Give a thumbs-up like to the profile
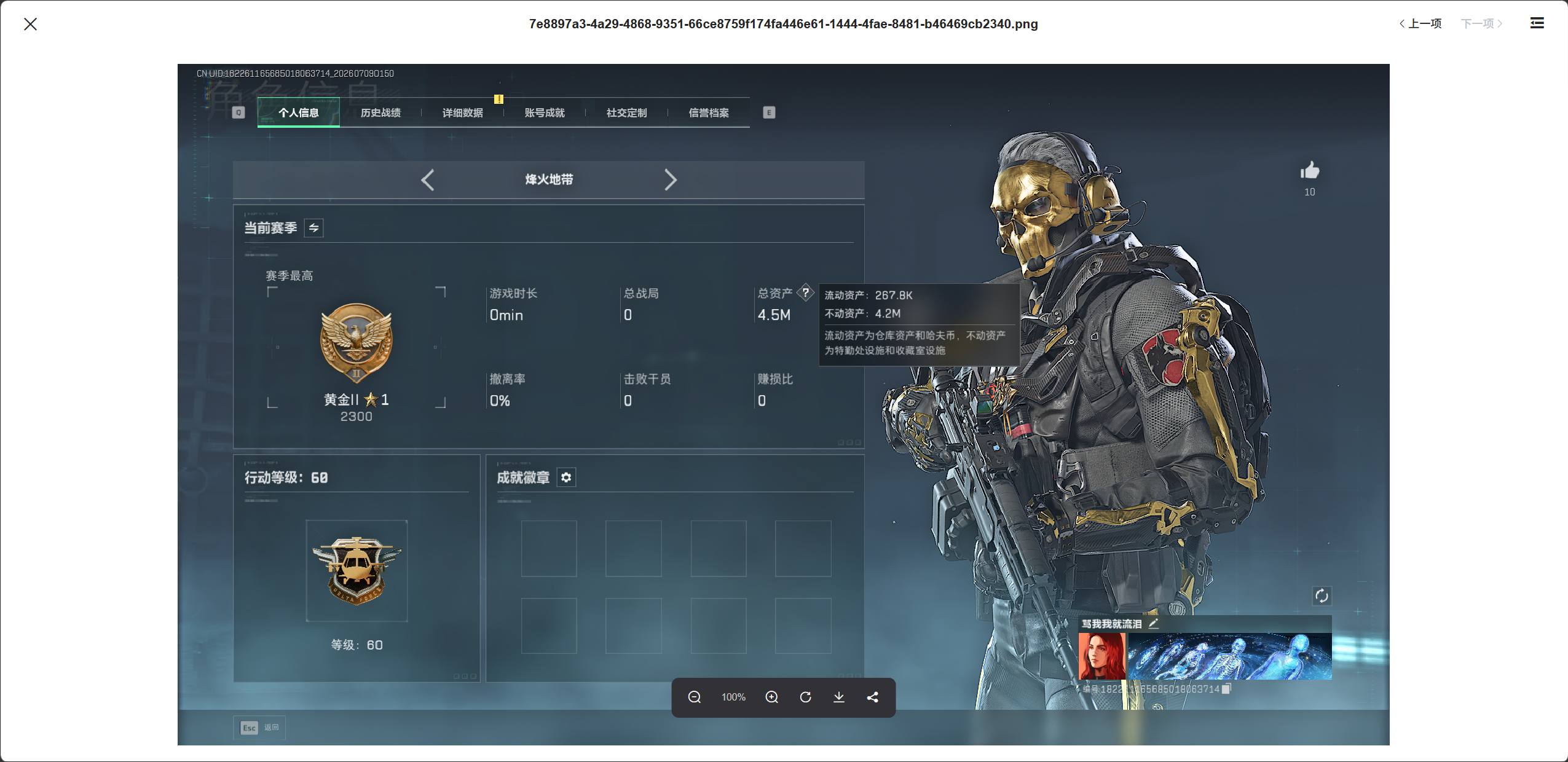The height and width of the screenshot is (762, 1568). point(1310,170)
